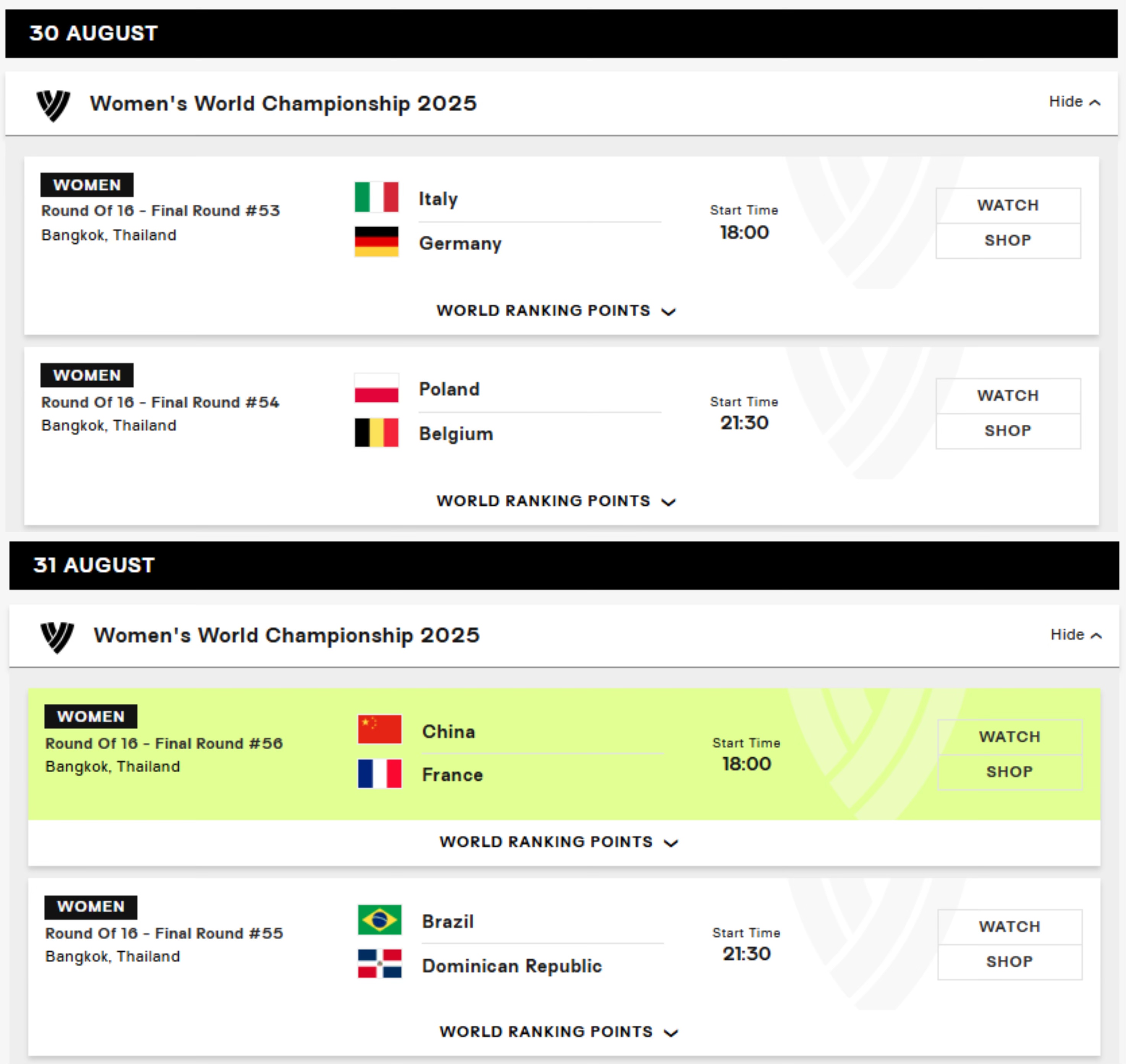Click the Belgium flag icon
The image size is (1126, 1064).
[376, 433]
